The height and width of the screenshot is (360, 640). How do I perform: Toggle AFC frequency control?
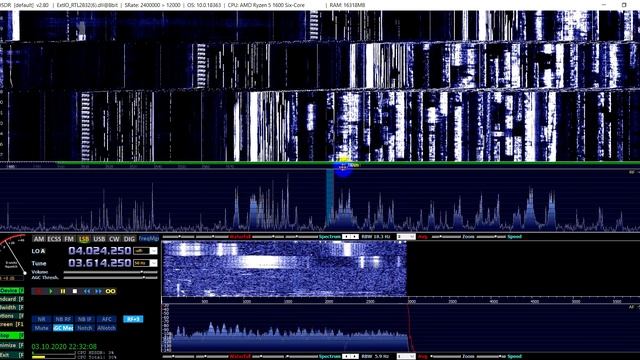point(107,319)
